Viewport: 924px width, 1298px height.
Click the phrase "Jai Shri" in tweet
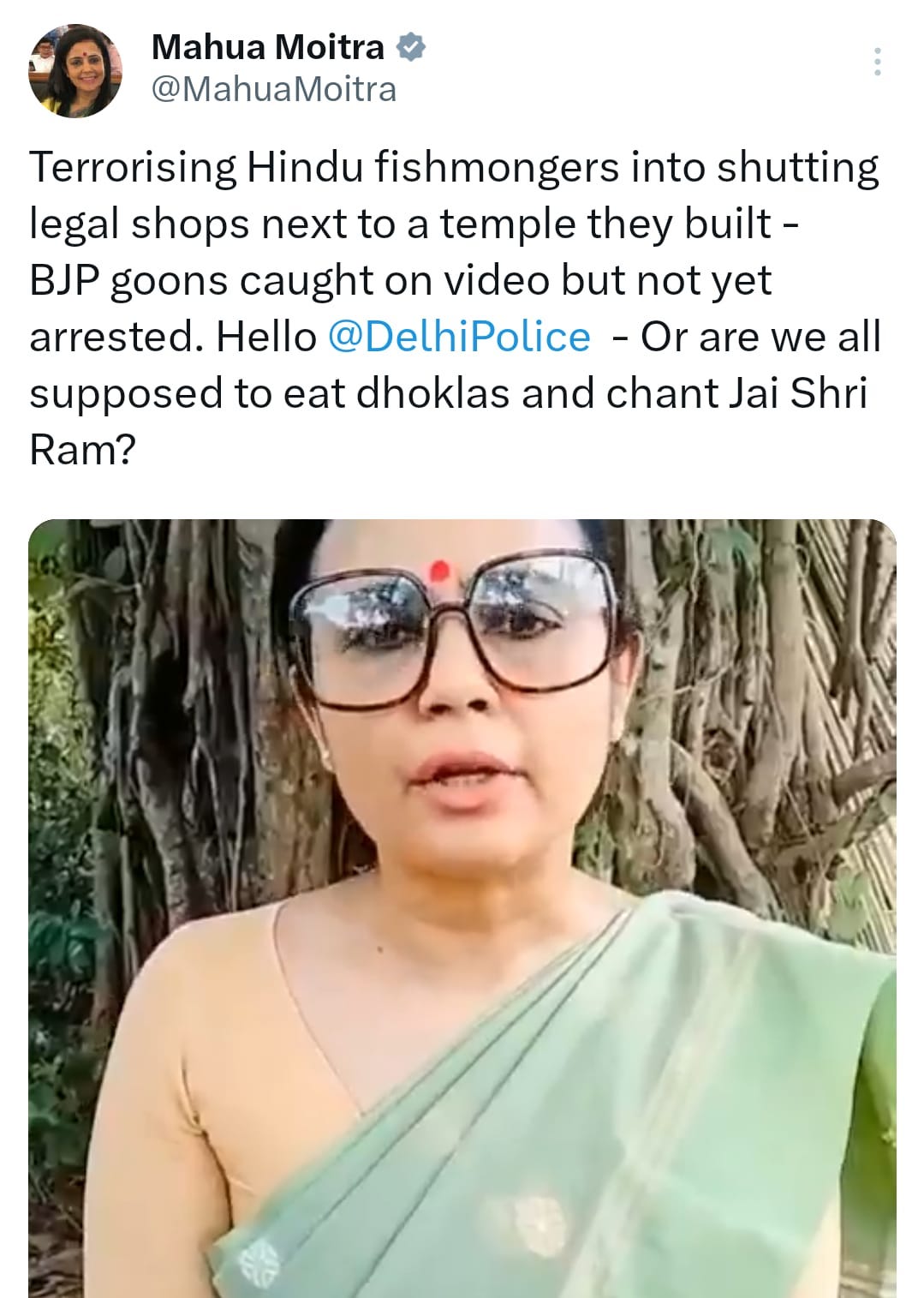[x=798, y=393]
